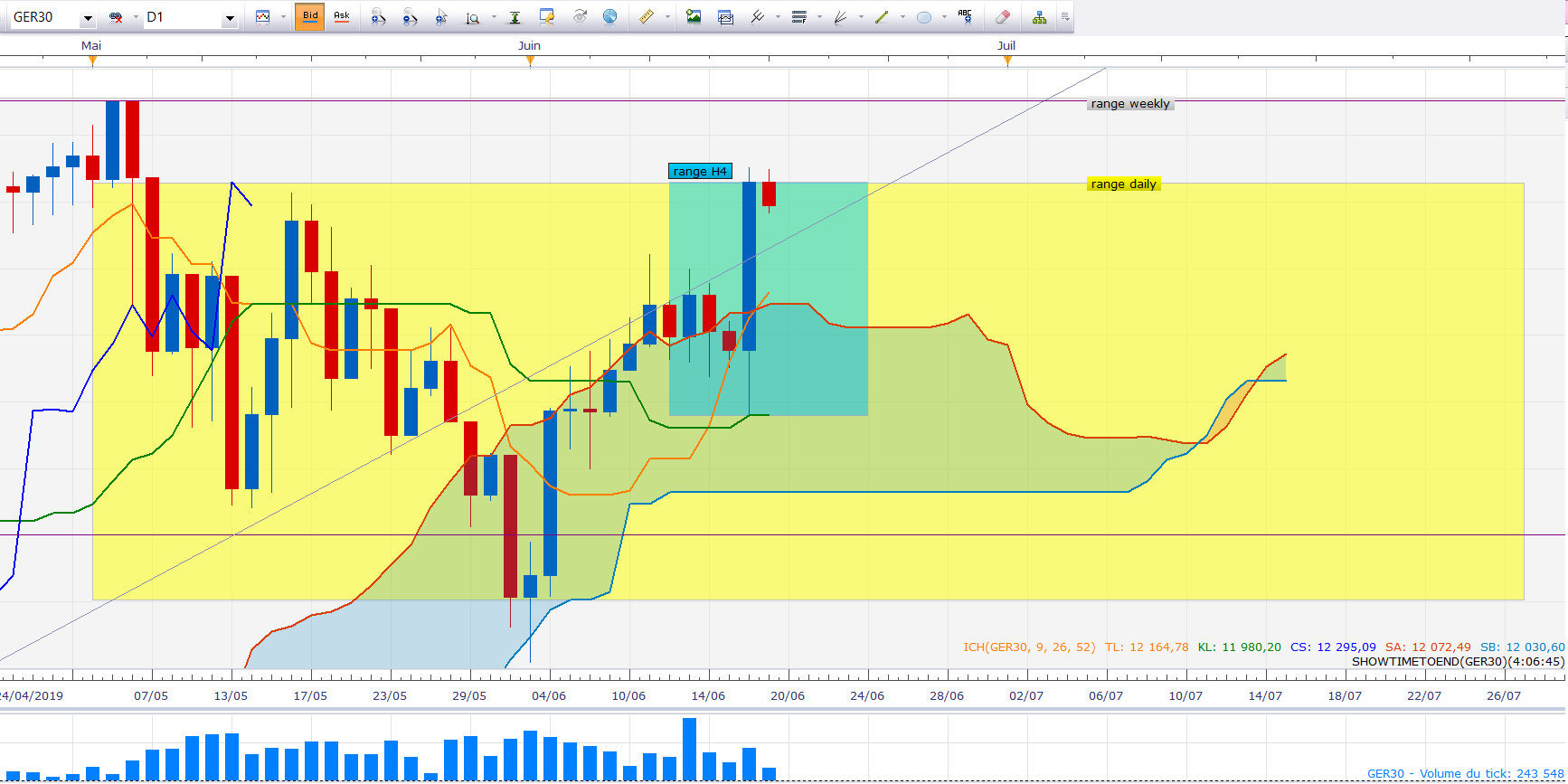The width and height of the screenshot is (1568, 784).
Task: Toggle the Bid price display
Action: click(x=309, y=16)
